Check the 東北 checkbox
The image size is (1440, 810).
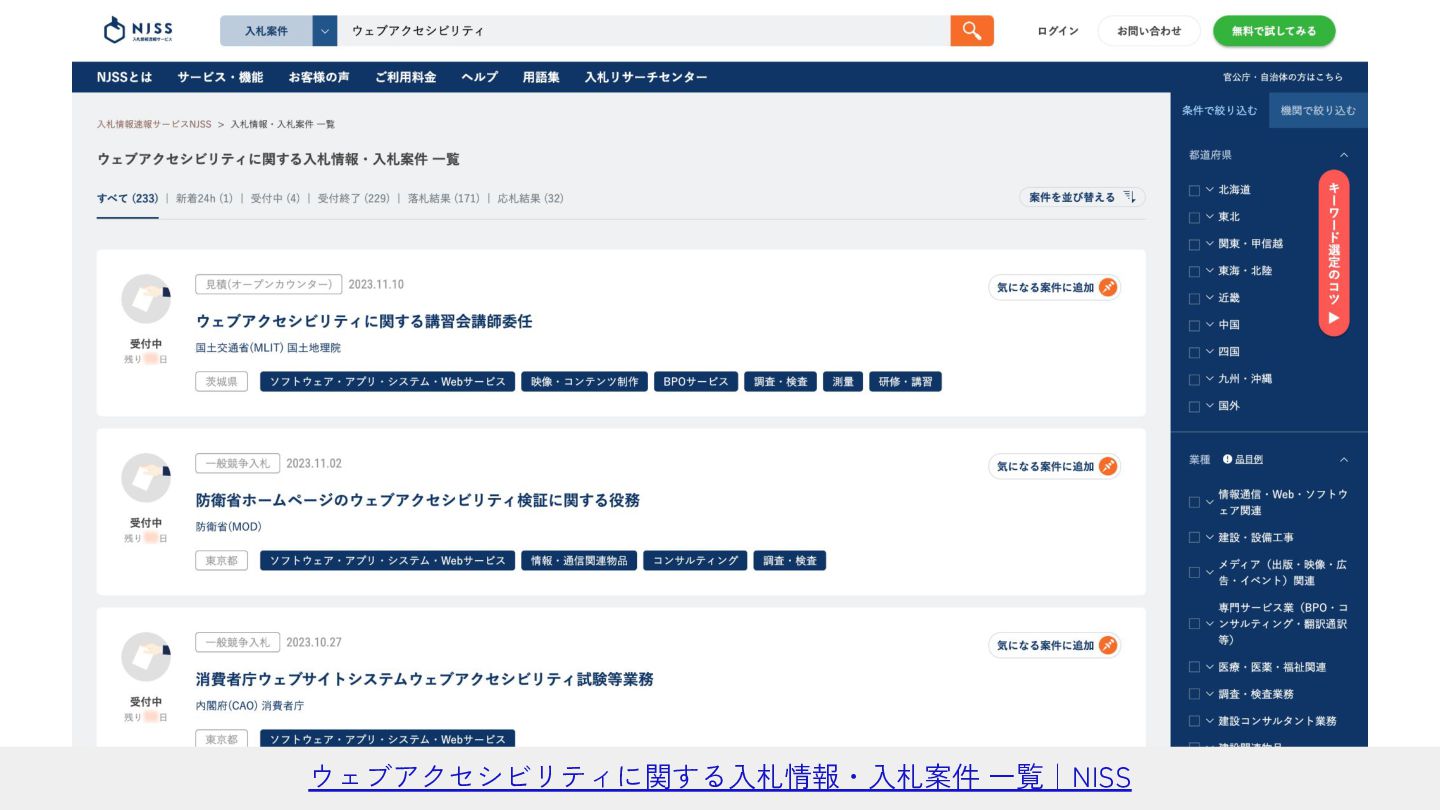1194,217
